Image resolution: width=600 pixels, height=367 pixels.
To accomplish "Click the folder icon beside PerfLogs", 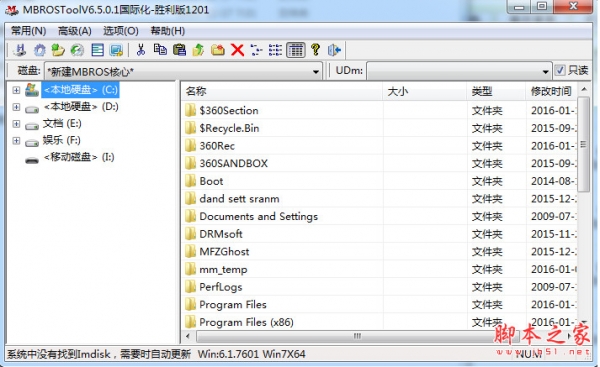I will coord(190,286).
